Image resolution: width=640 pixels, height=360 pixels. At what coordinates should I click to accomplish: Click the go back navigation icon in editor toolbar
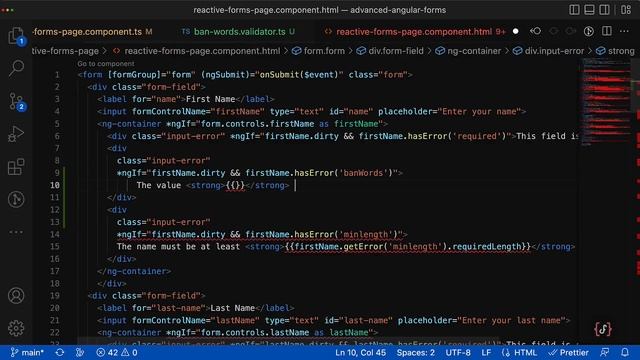click(x=536, y=31)
